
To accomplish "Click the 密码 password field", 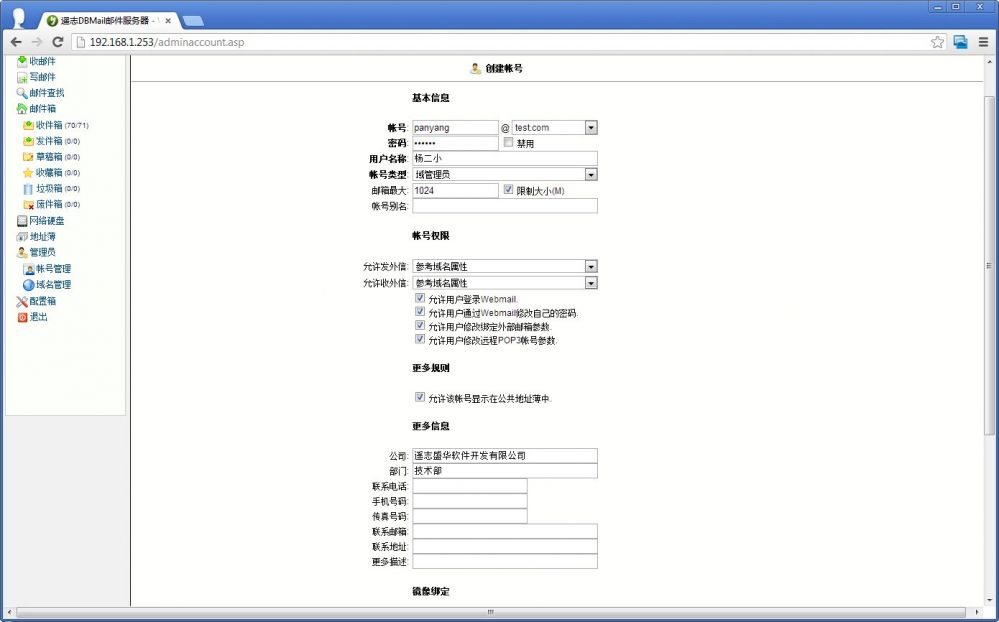I will 455,143.
